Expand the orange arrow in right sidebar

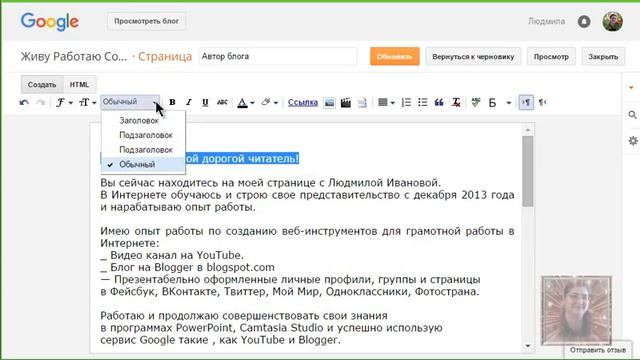(x=631, y=87)
